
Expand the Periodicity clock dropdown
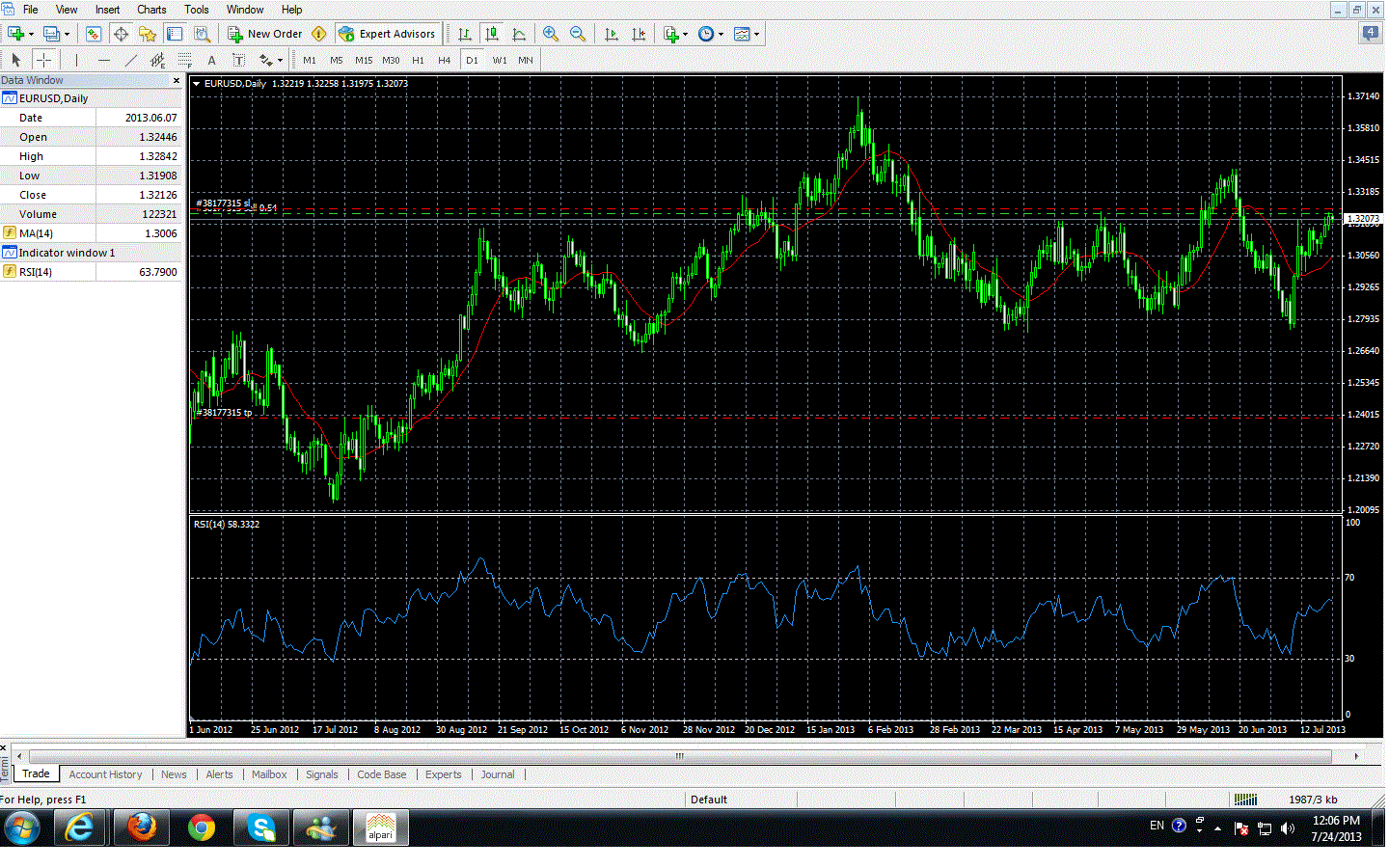[721, 34]
